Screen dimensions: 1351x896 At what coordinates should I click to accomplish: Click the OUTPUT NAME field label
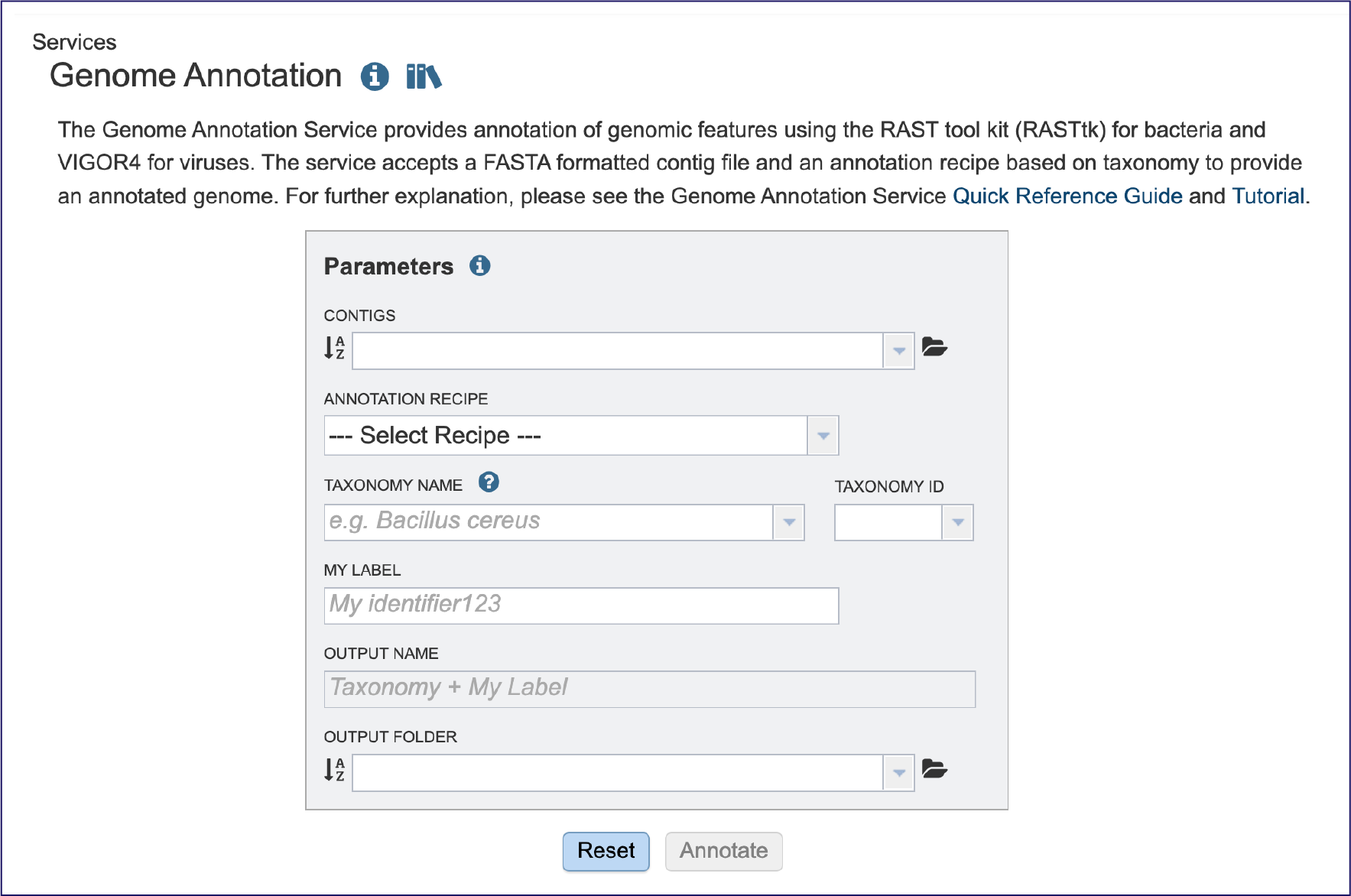point(381,654)
